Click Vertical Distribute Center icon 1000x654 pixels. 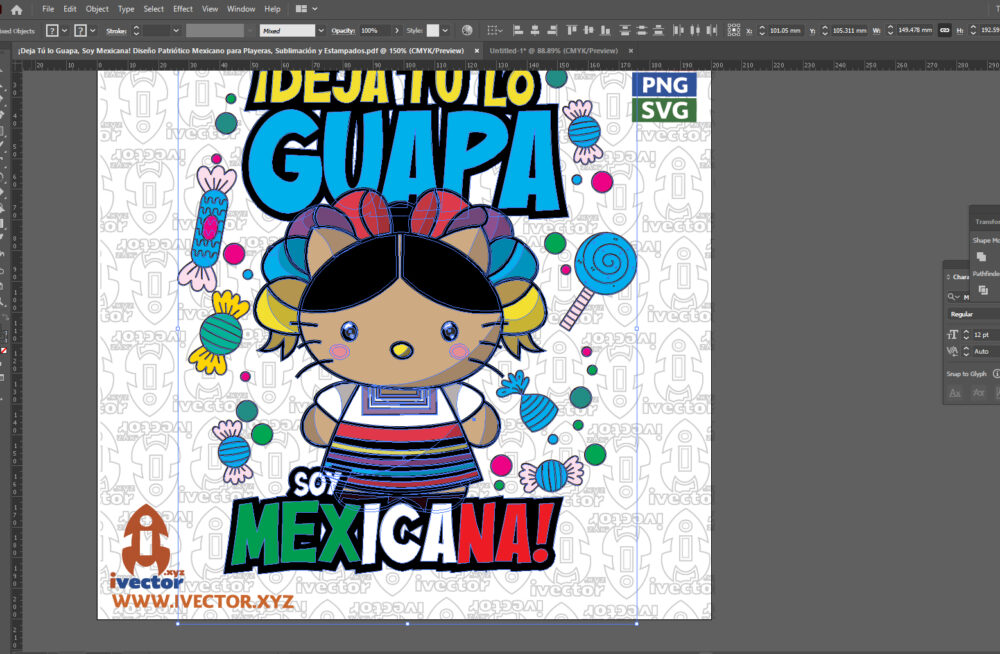tap(642, 30)
